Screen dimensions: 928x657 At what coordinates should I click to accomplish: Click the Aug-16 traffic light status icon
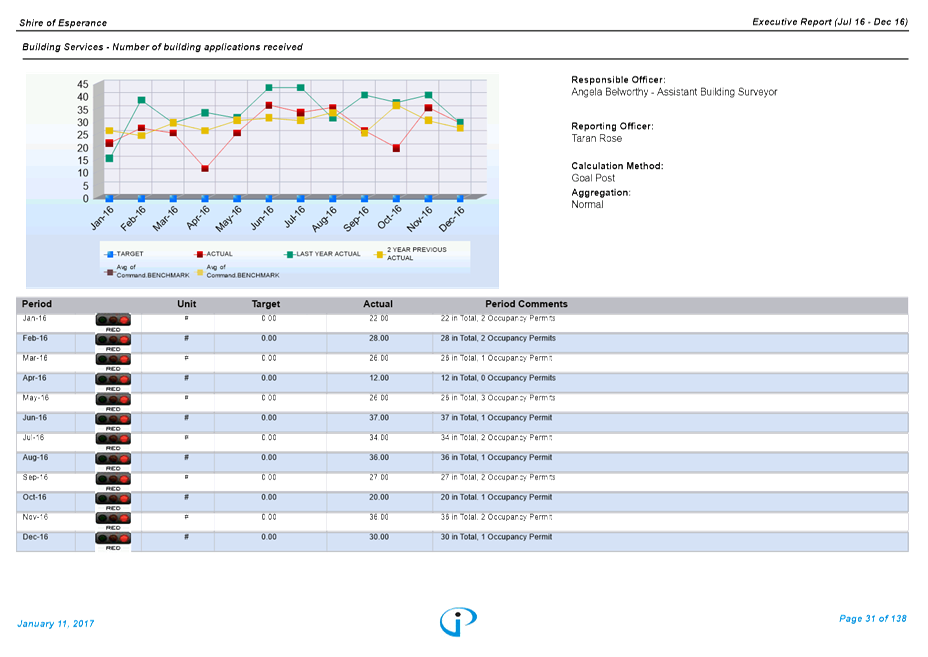tap(113, 459)
